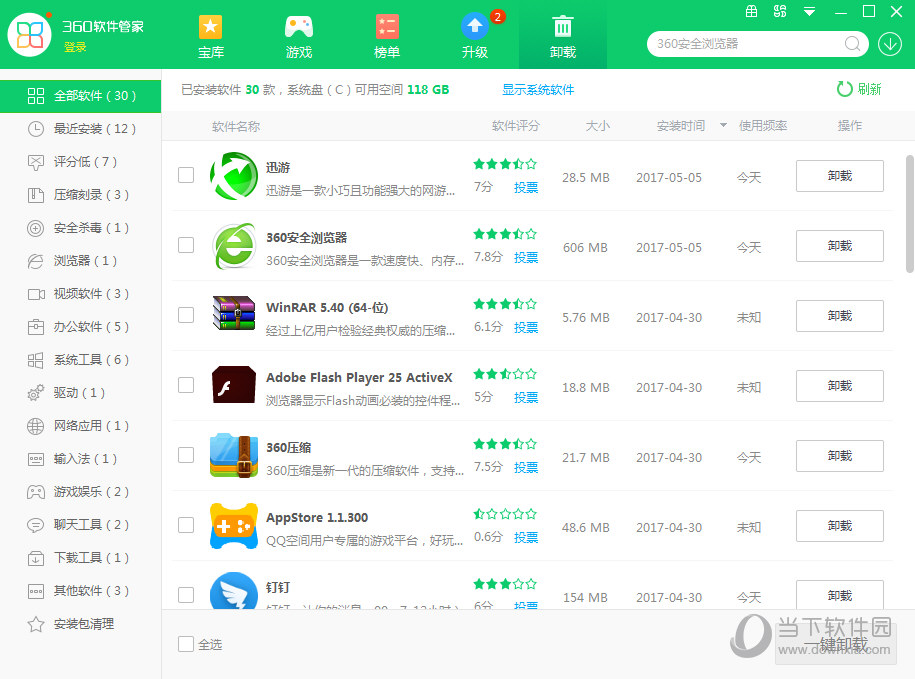The height and width of the screenshot is (679, 915).
Task: Click 显示系统软件 link
Action: click(x=537, y=90)
